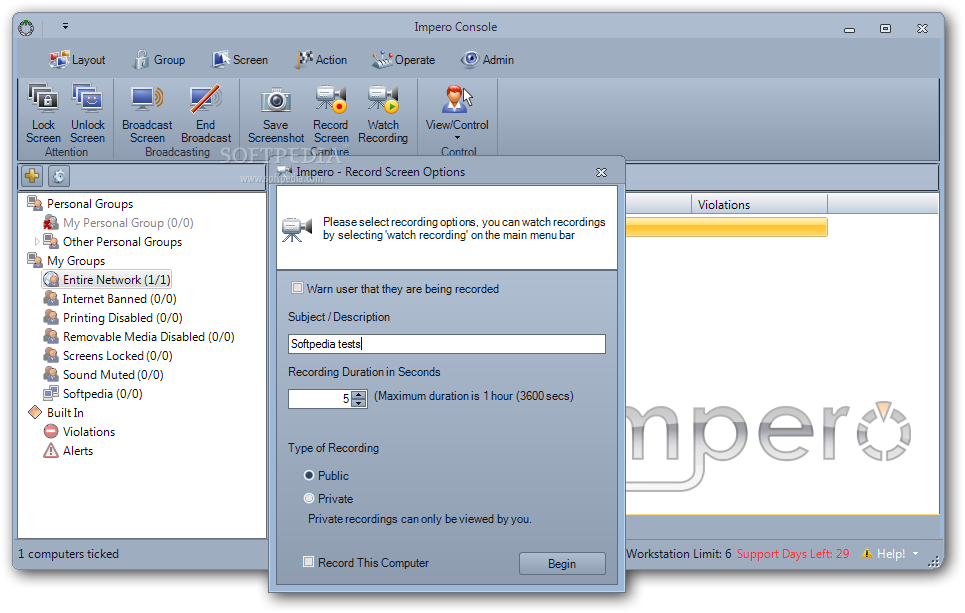Click the Personal Groups folder icon
Screen dimensions: 965x613
click(35, 203)
